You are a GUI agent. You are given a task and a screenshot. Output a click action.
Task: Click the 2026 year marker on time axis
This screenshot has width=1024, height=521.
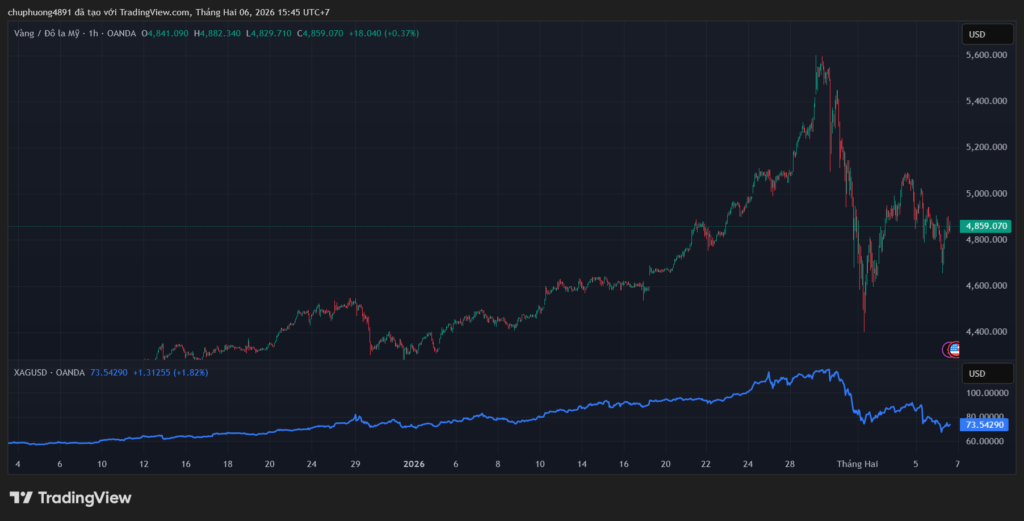[x=413, y=464]
